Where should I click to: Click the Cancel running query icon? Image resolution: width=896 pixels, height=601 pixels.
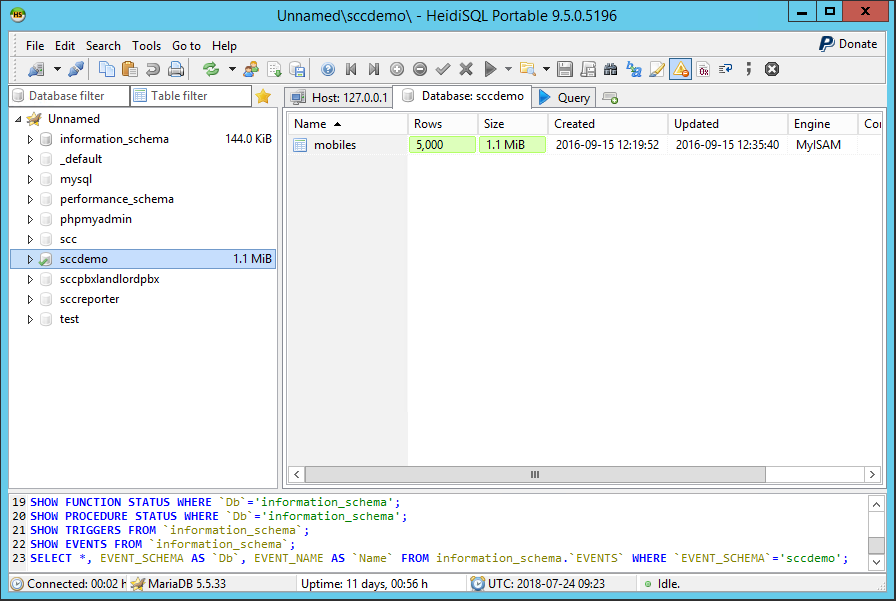[772, 70]
